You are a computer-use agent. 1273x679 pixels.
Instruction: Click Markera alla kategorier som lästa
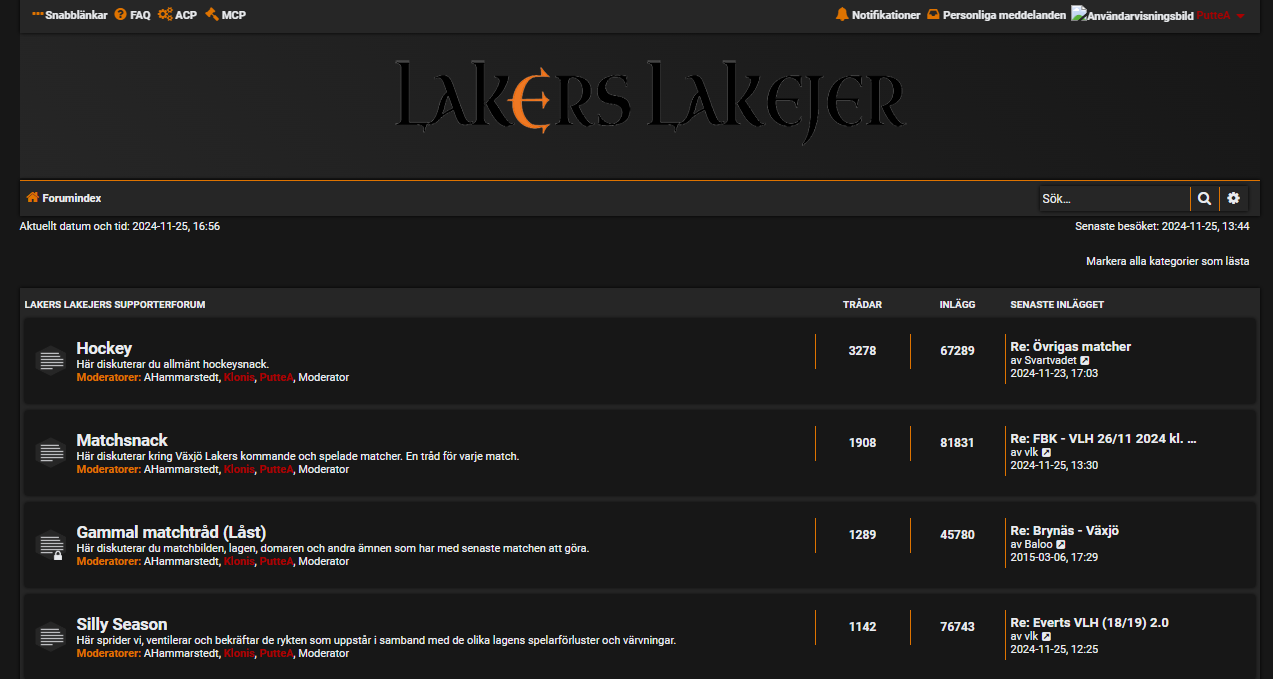click(1168, 261)
